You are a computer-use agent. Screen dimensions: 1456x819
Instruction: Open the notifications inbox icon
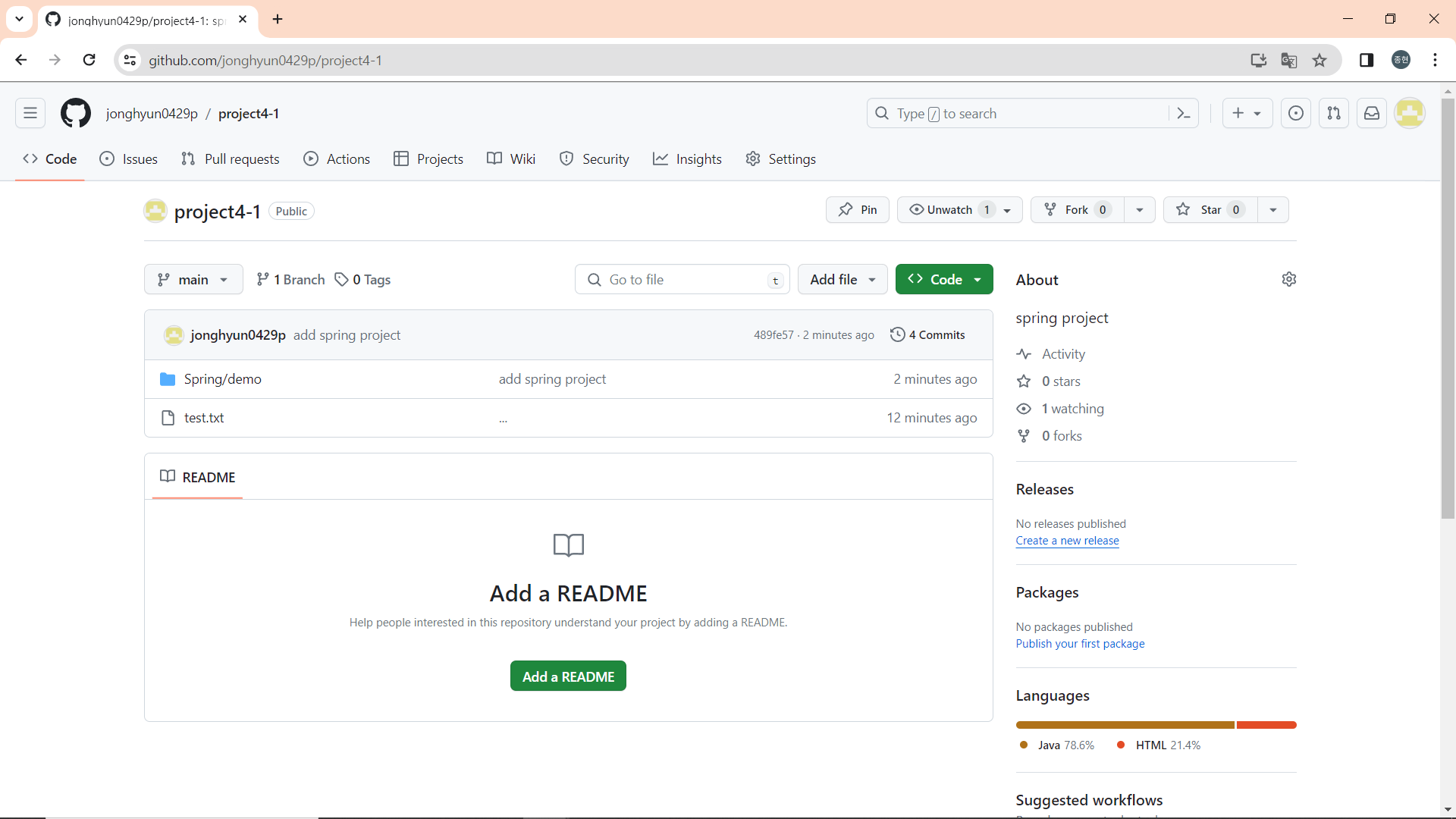tap(1372, 114)
